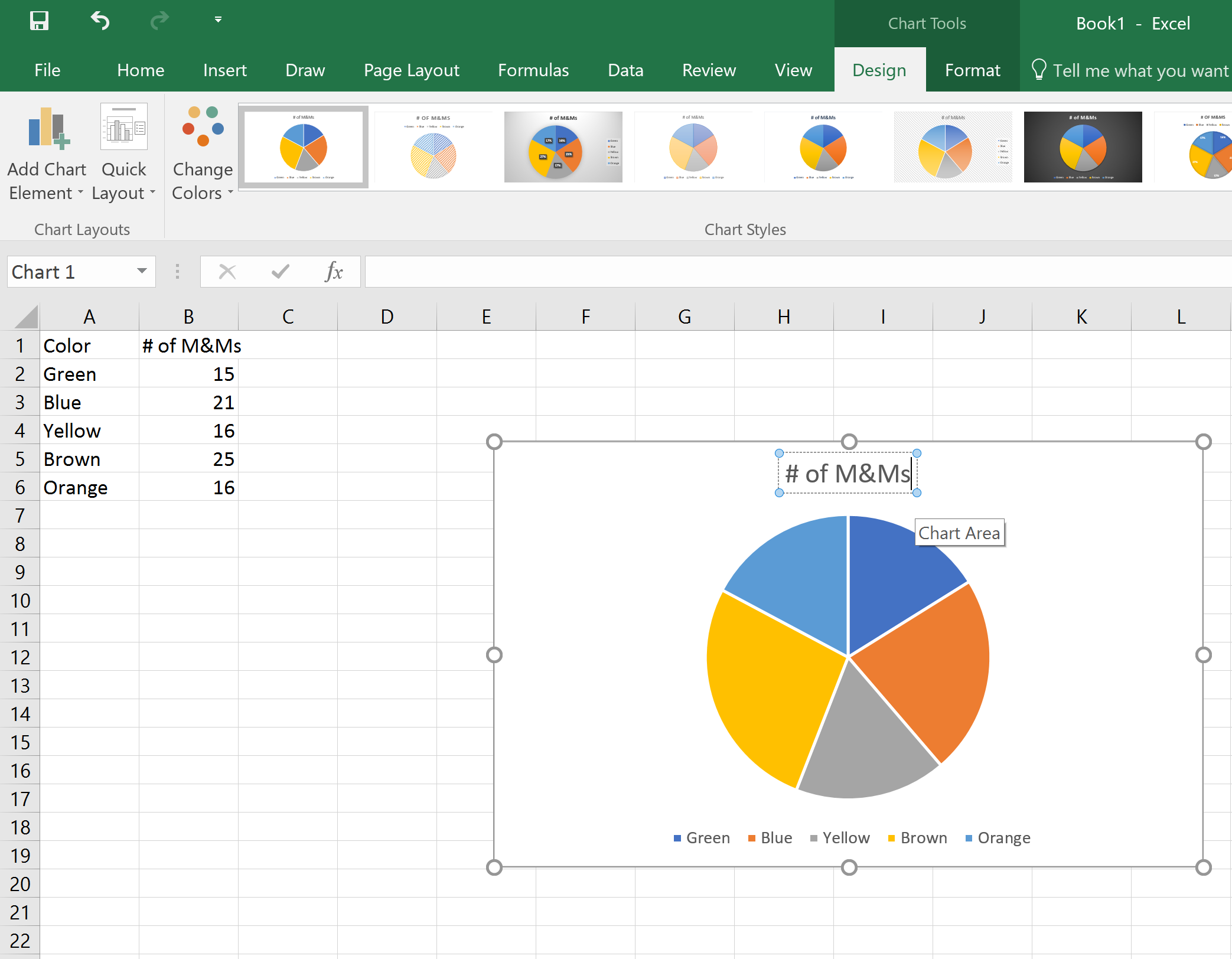Open Add Chart Element menu

47,152
